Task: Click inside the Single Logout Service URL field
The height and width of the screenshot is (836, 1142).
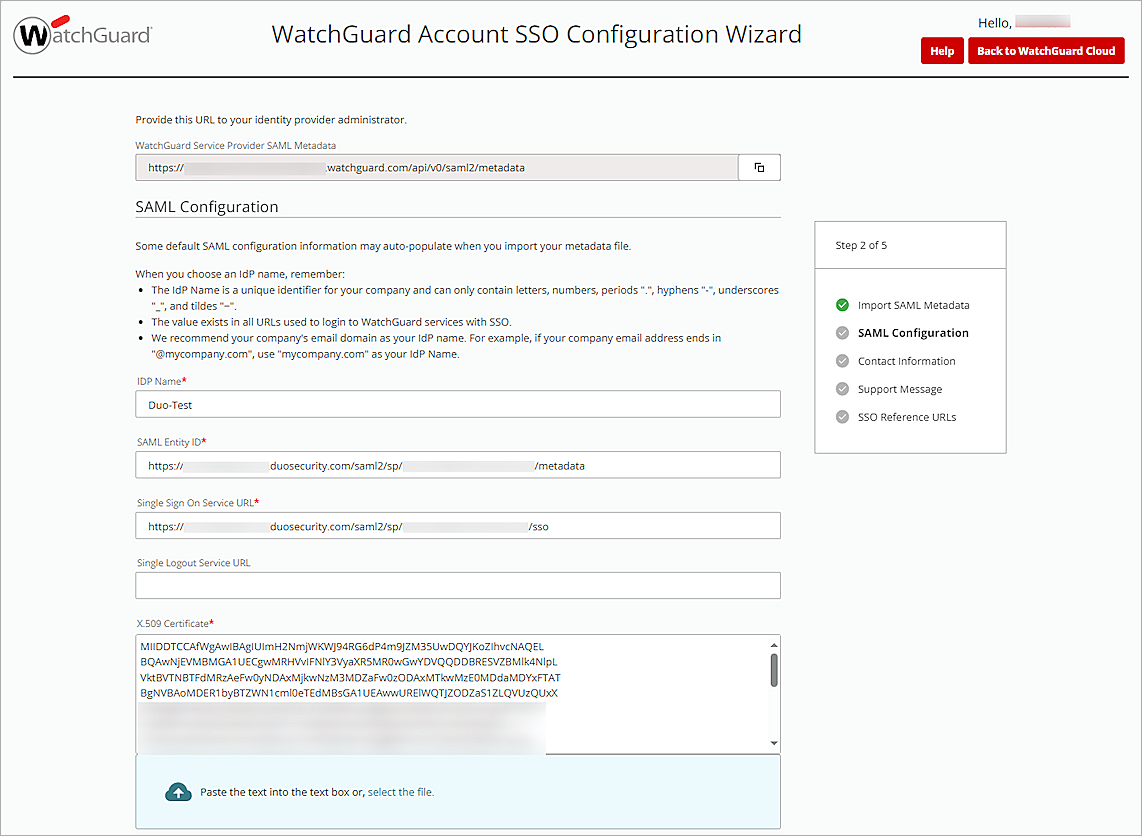Action: [457, 585]
